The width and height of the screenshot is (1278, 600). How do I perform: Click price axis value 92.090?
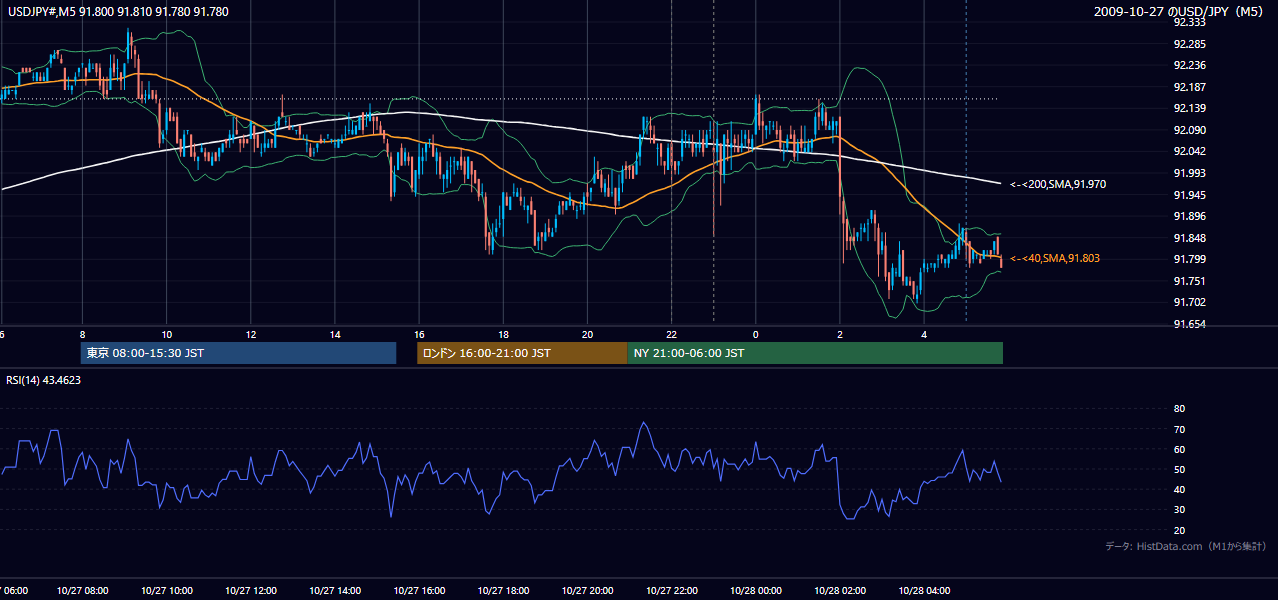point(1190,130)
